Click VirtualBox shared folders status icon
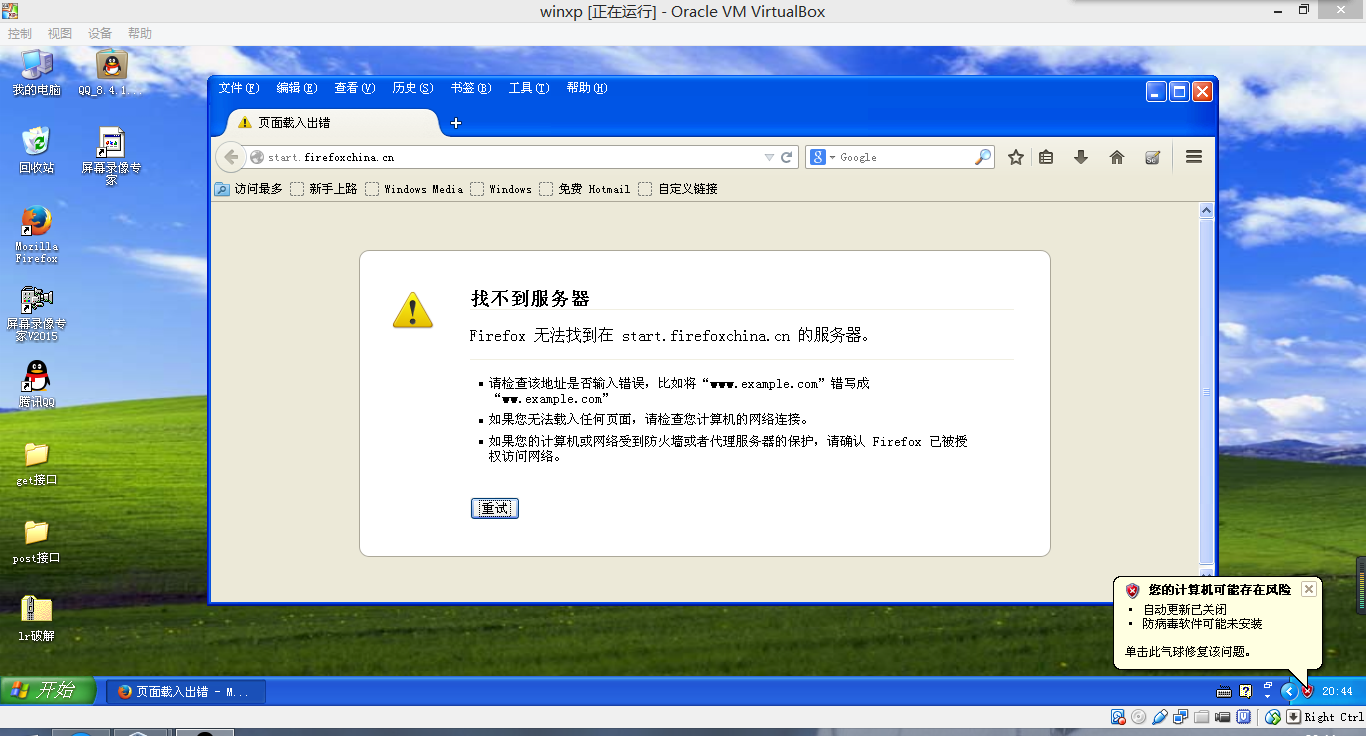The width and height of the screenshot is (1366, 736). (1202, 717)
